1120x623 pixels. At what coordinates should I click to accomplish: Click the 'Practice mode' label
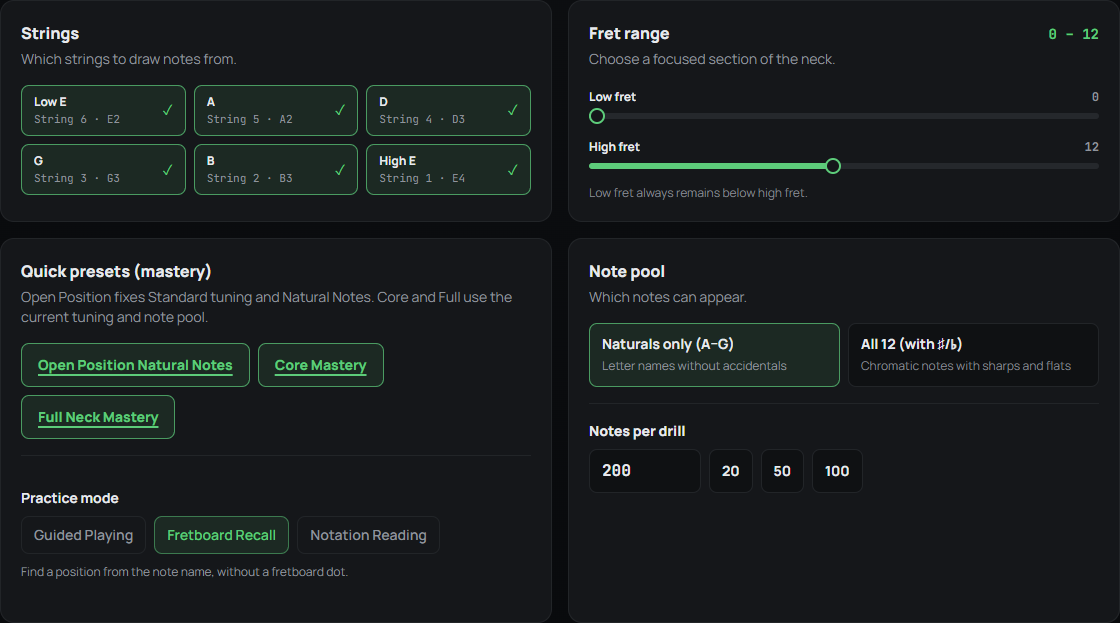[69, 498]
